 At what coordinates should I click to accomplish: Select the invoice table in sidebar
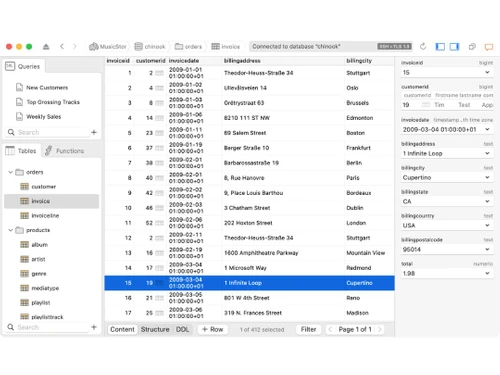(52, 201)
